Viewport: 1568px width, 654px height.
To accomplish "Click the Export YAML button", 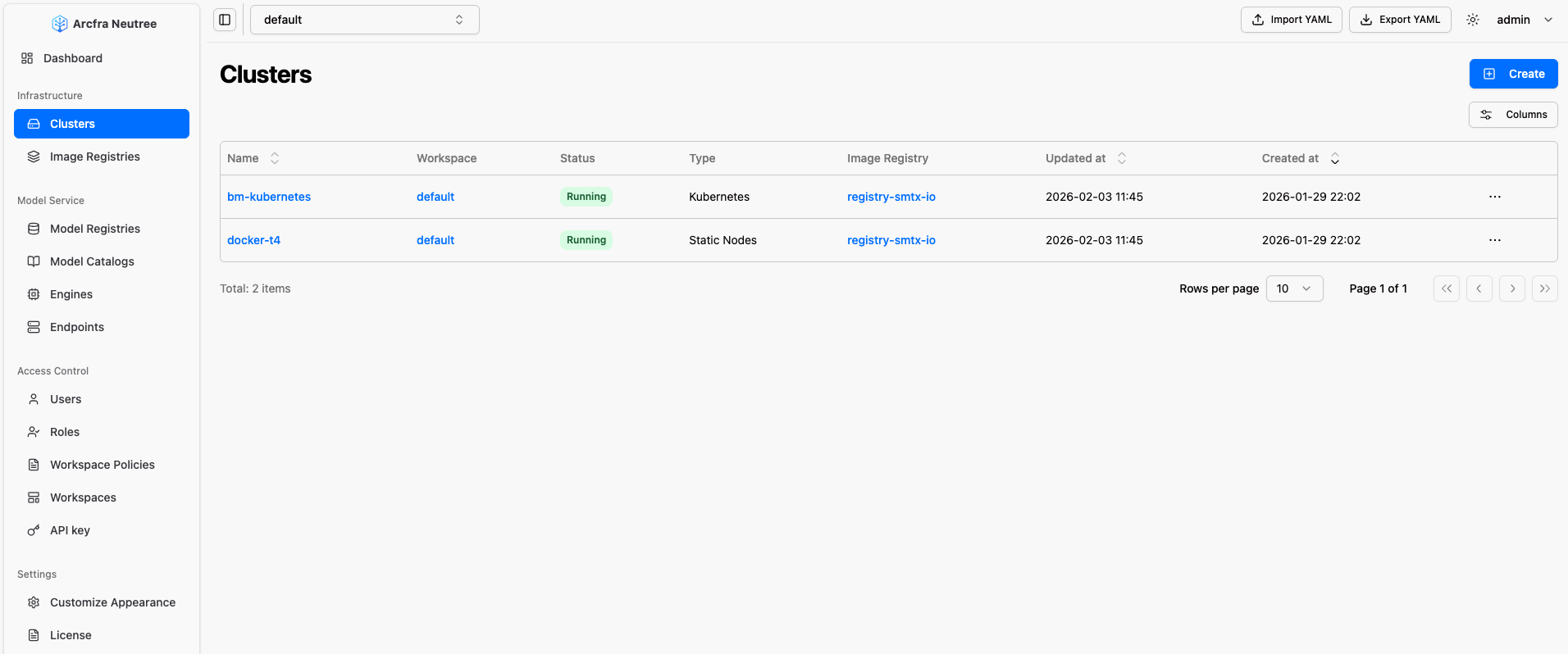I will coord(1399,20).
